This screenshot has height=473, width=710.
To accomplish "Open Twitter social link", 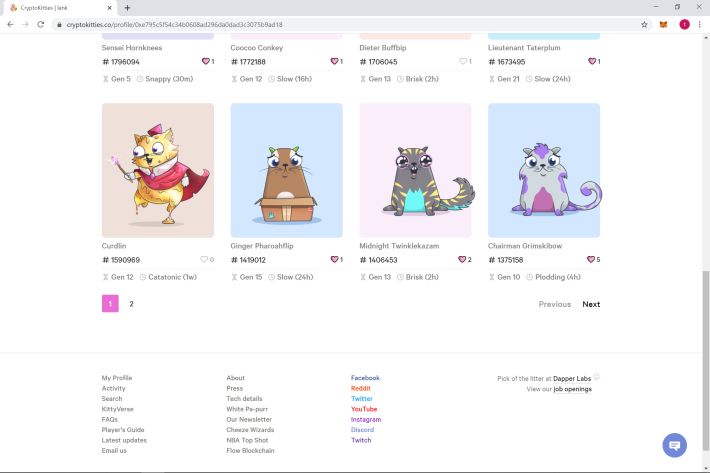I will pos(362,398).
